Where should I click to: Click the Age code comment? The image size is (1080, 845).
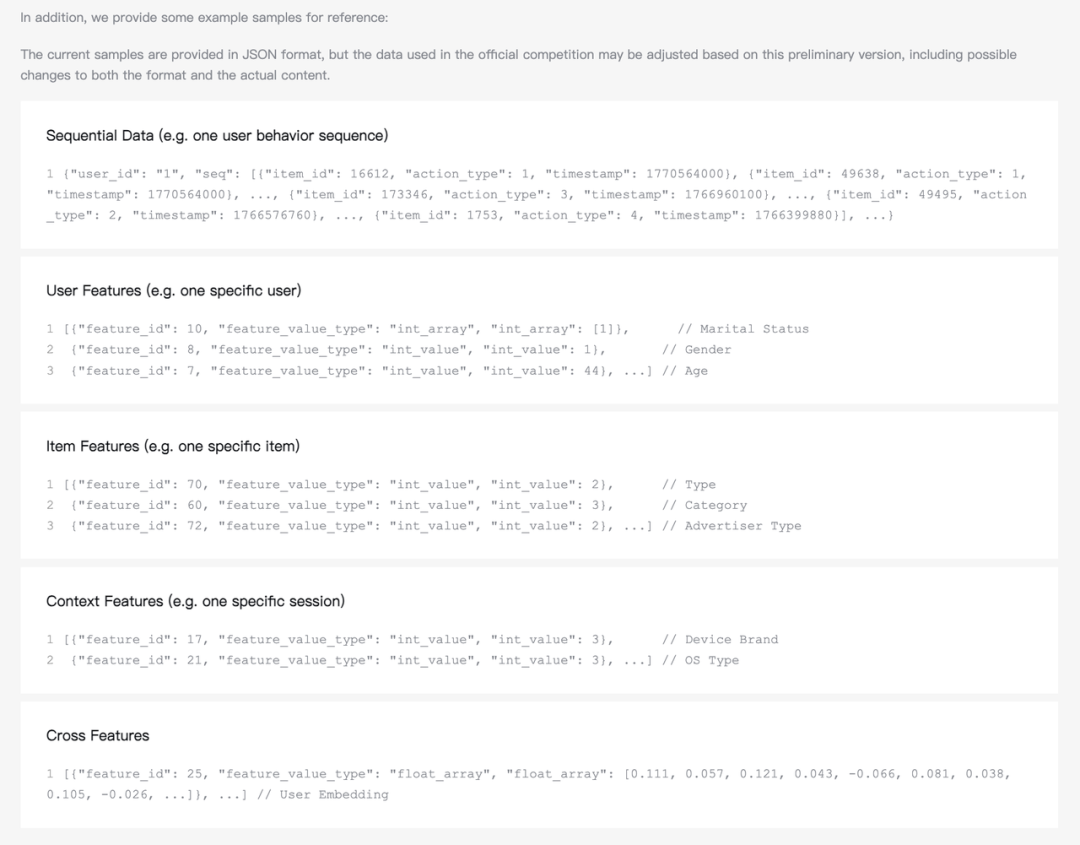click(685, 371)
